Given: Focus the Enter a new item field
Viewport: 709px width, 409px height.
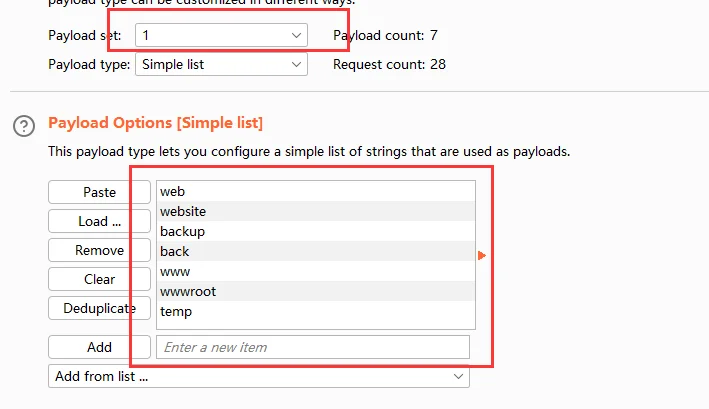Looking at the screenshot, I should [312, 347].
